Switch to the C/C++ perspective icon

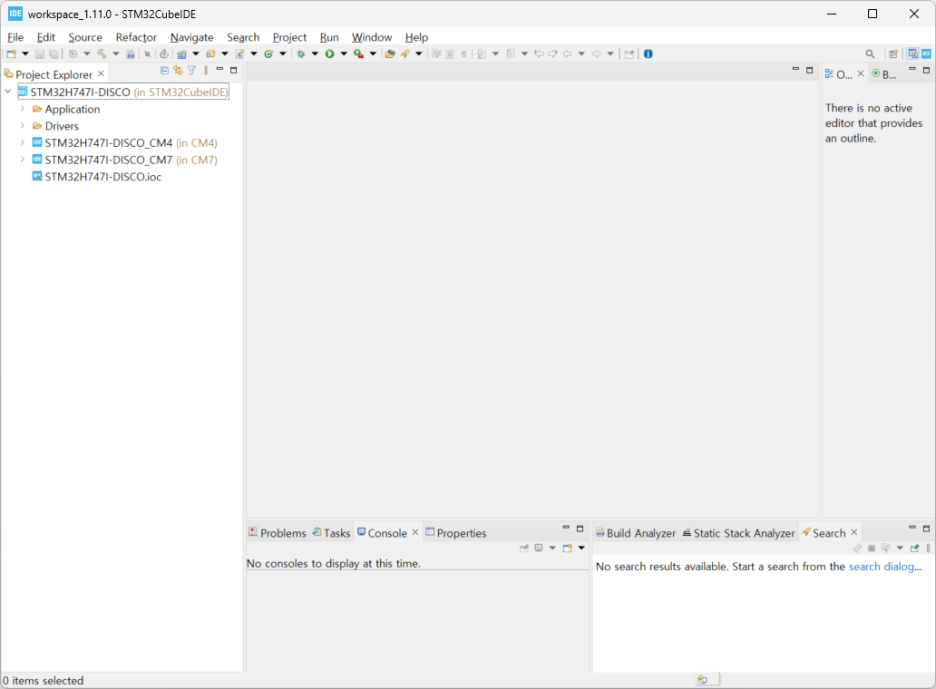[913, 54]
